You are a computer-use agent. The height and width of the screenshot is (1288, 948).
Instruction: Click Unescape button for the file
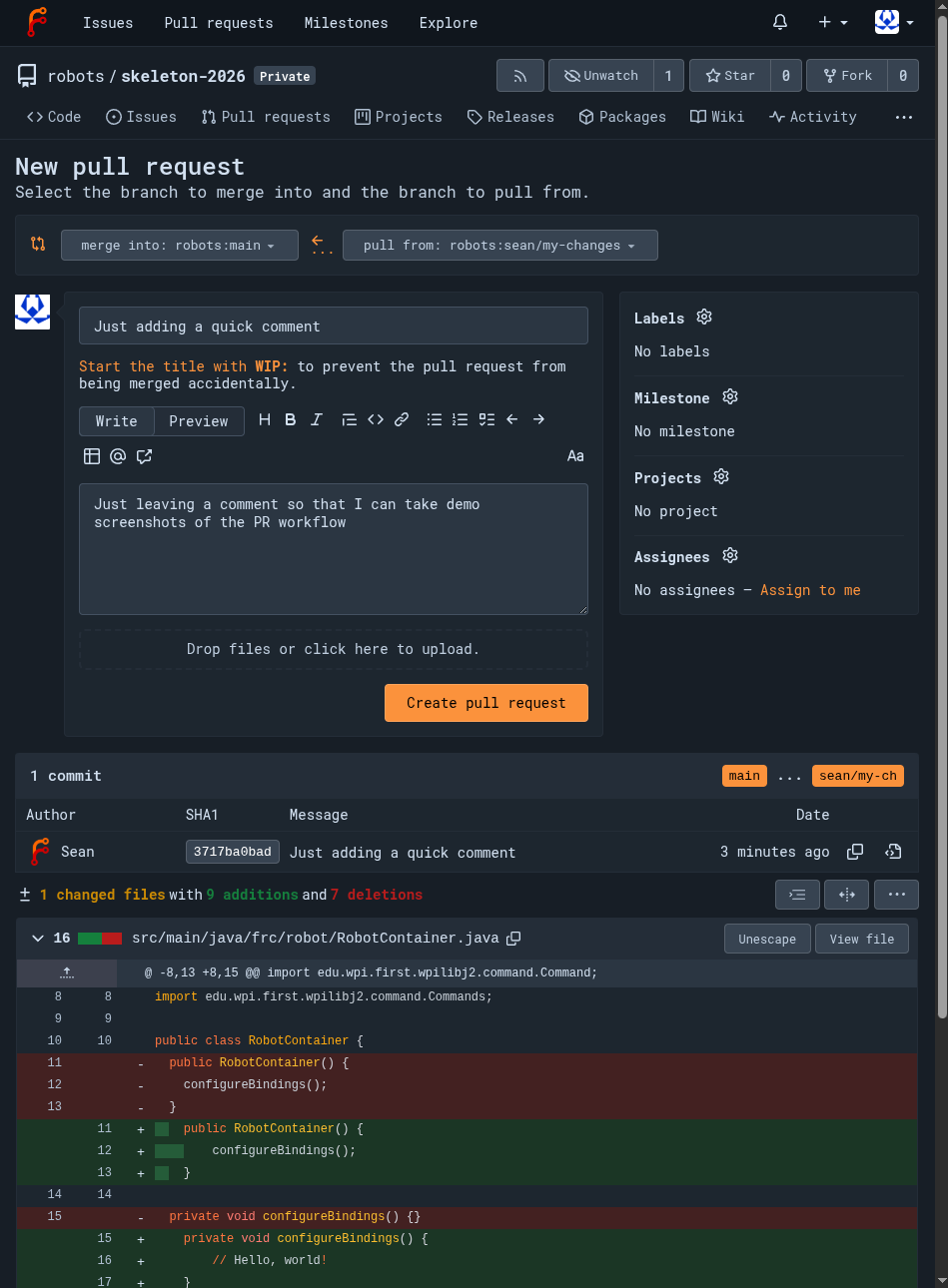(x=767, y=940)
